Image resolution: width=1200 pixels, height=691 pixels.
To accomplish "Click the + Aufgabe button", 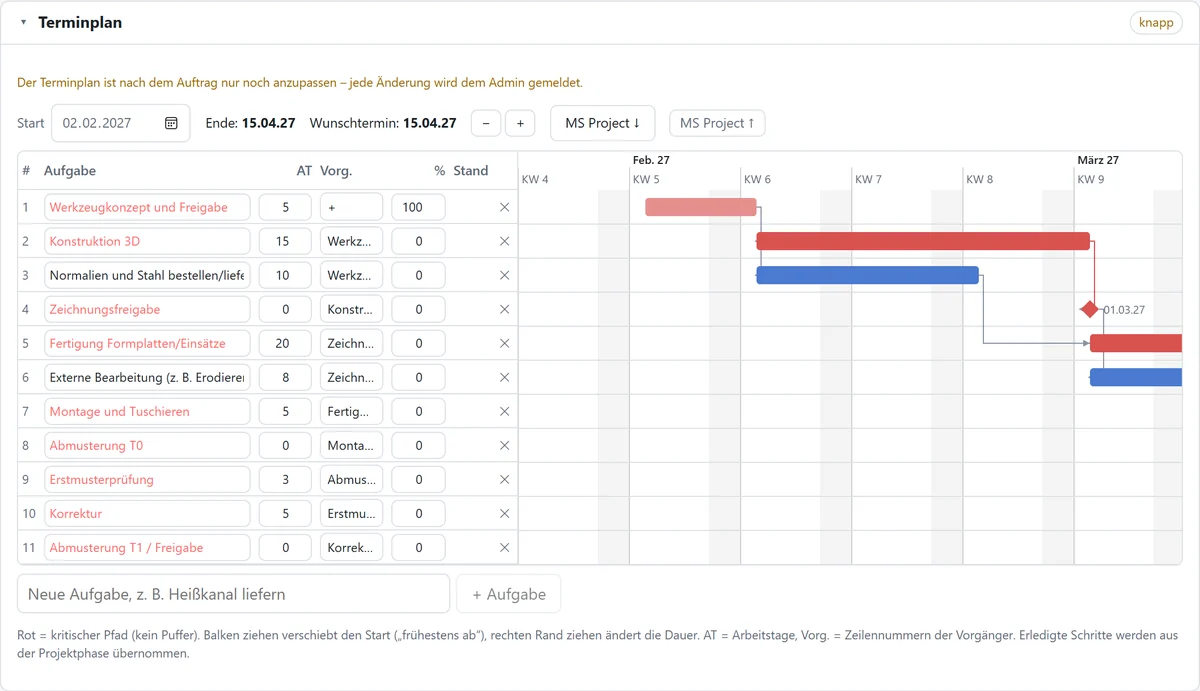I will (x=508, y=594).
